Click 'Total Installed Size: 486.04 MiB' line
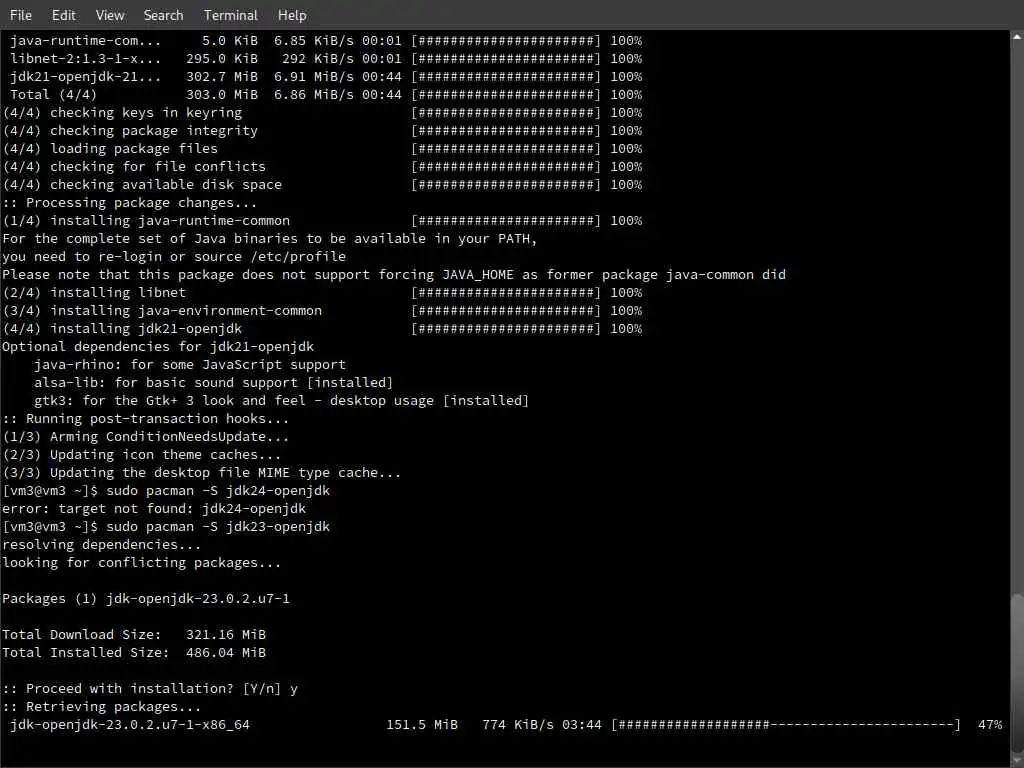The image size is (1024, 768). [x=134, y=652]
